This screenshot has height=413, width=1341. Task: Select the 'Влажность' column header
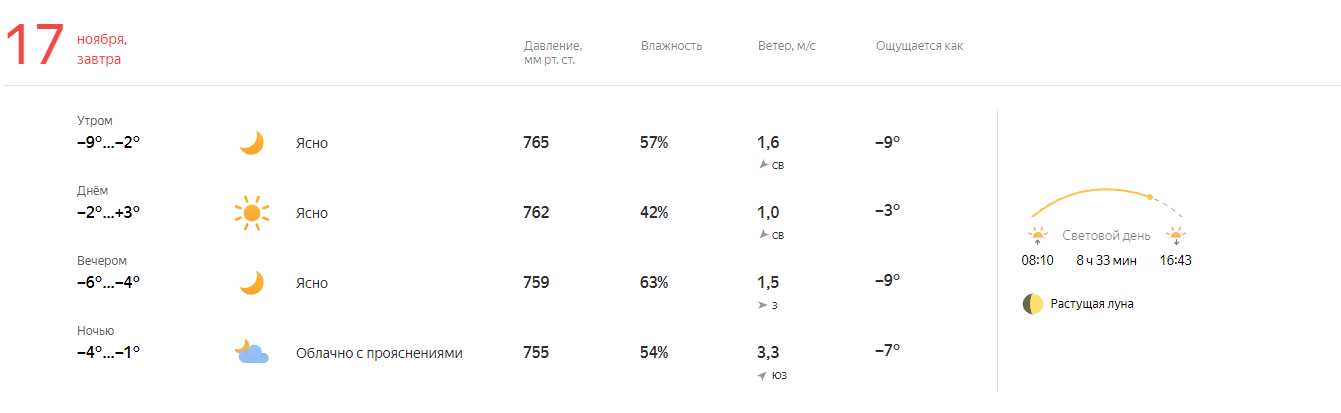pos(672,46)
